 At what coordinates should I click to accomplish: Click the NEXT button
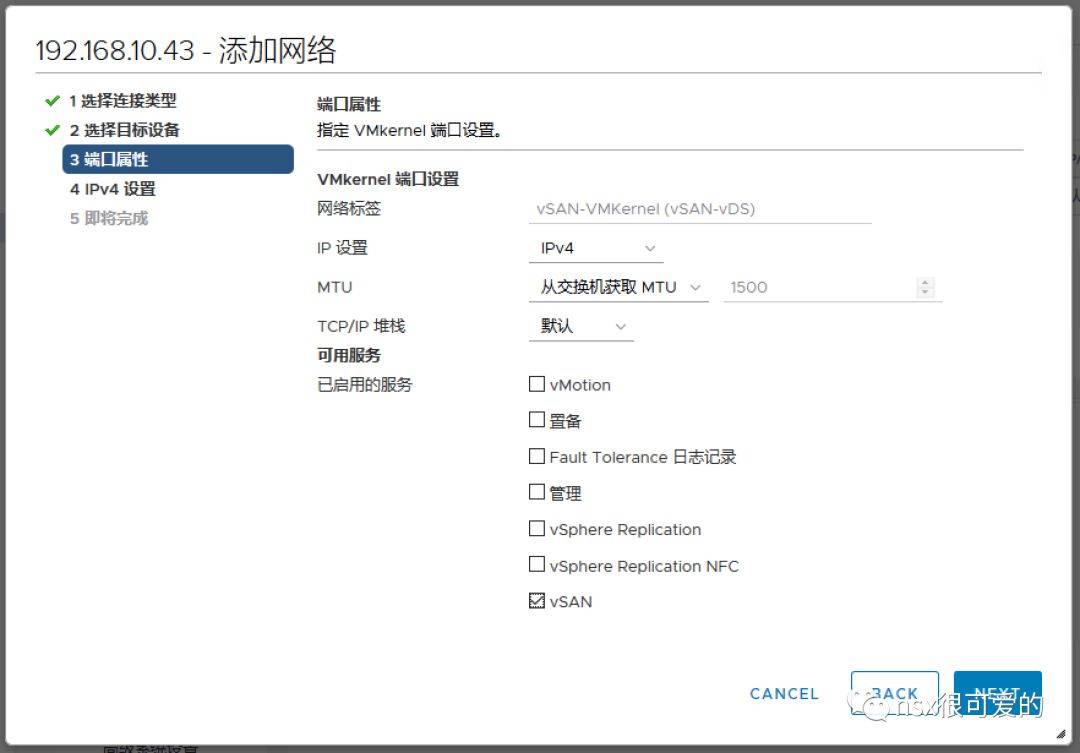click(997, 693)
